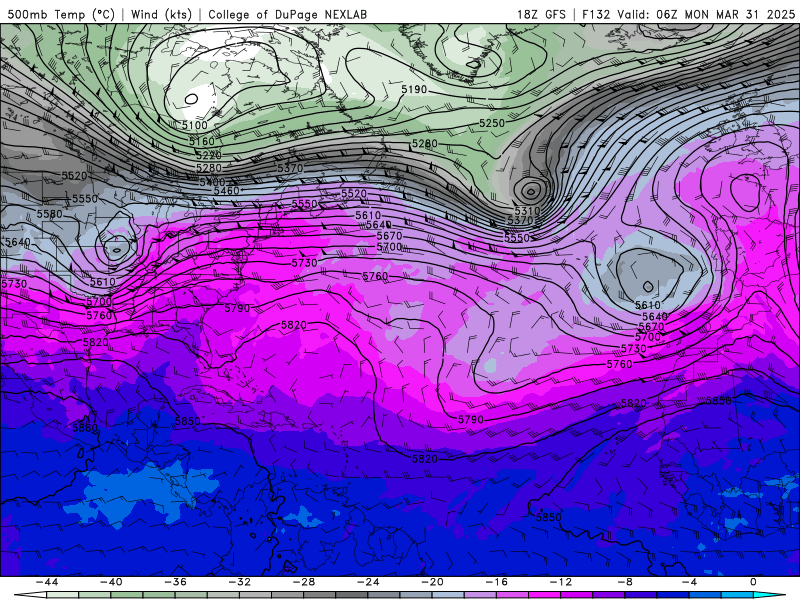
Task: Click the "500mb Temp (°C)" title text
Action: [x=61, y=14]
